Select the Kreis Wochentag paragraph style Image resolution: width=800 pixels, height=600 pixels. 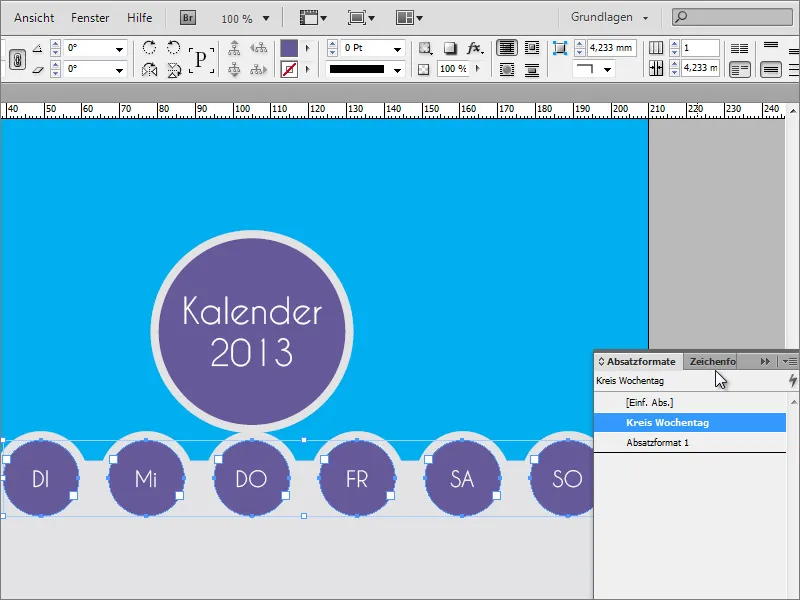[690, 422]
